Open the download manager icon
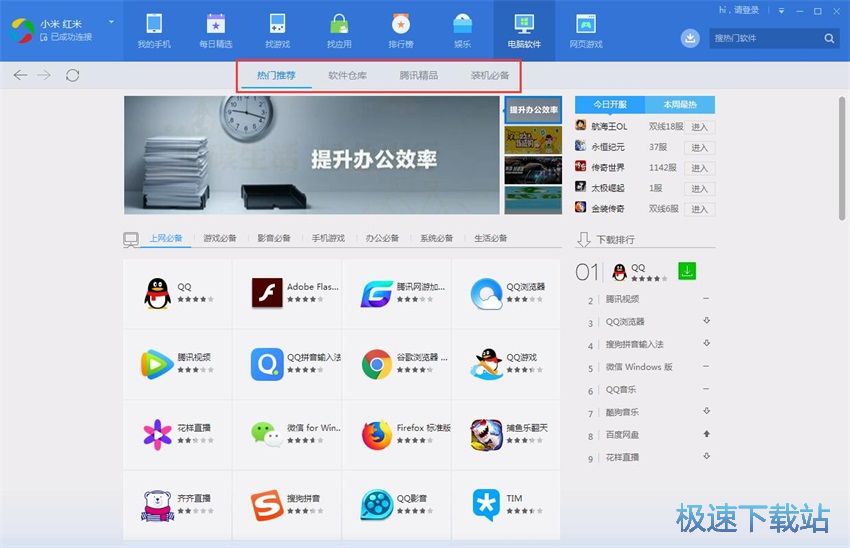Viewport: 850px width, 548px height. (690, 38)
